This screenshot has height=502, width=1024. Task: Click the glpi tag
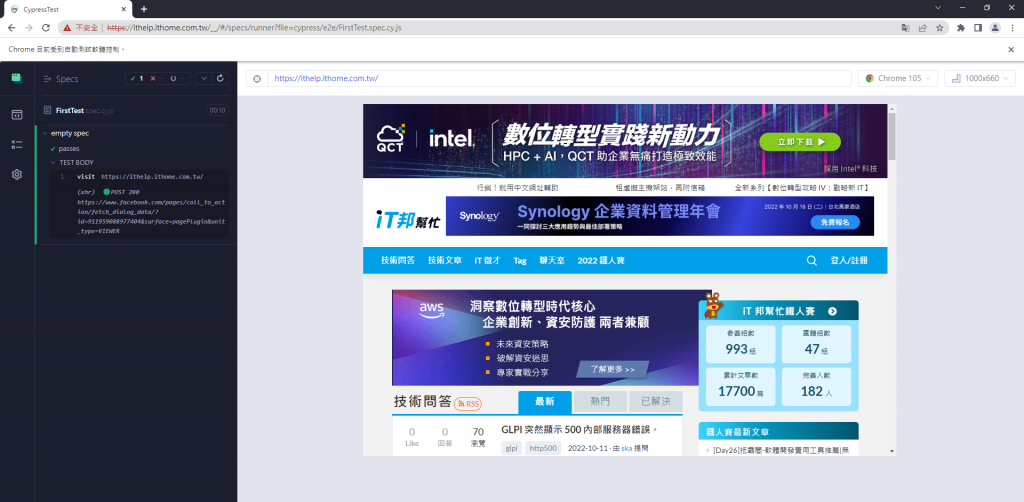pyautogui.click(x=511, y=448)
